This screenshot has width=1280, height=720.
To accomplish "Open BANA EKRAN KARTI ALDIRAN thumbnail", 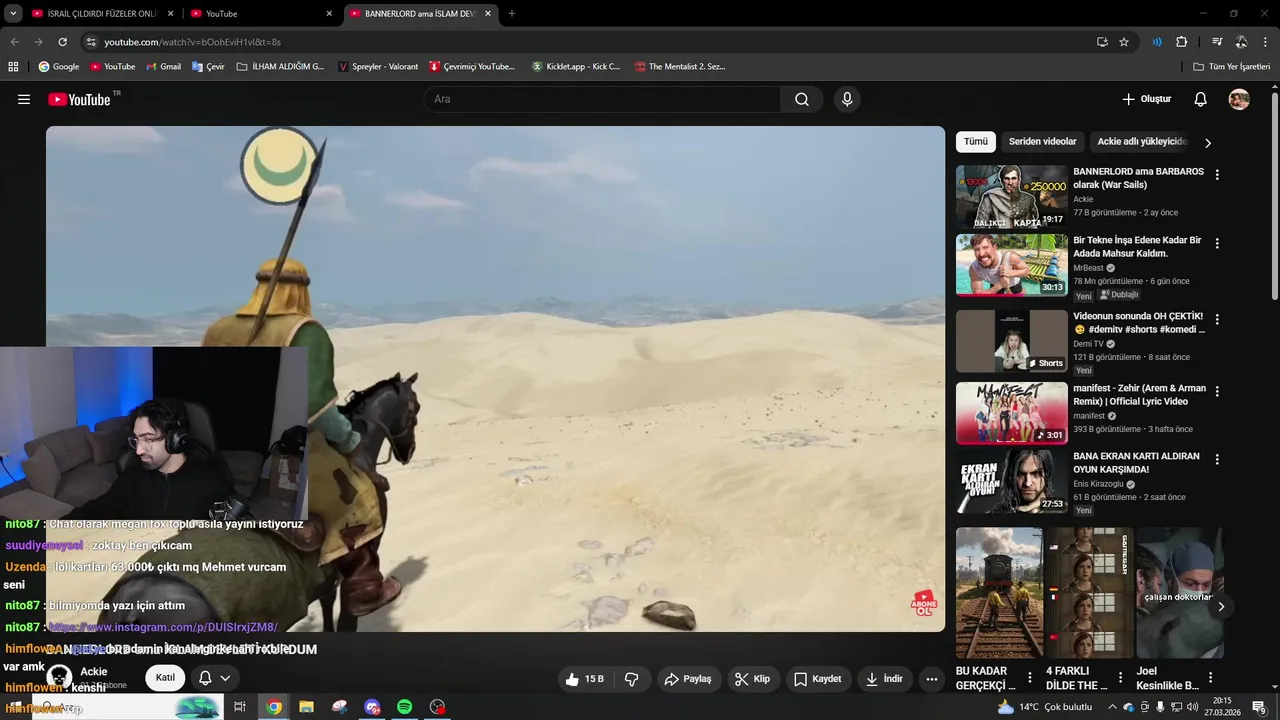I will (1012, 481).
